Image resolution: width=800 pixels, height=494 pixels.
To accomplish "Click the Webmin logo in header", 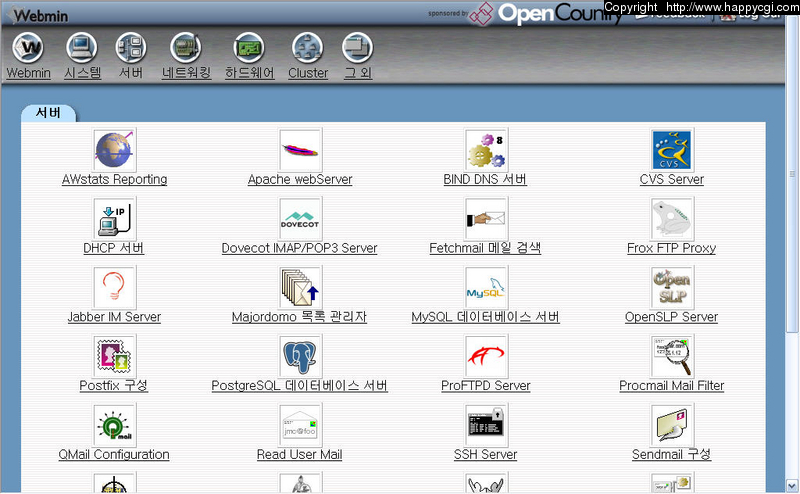I will 37,15.
